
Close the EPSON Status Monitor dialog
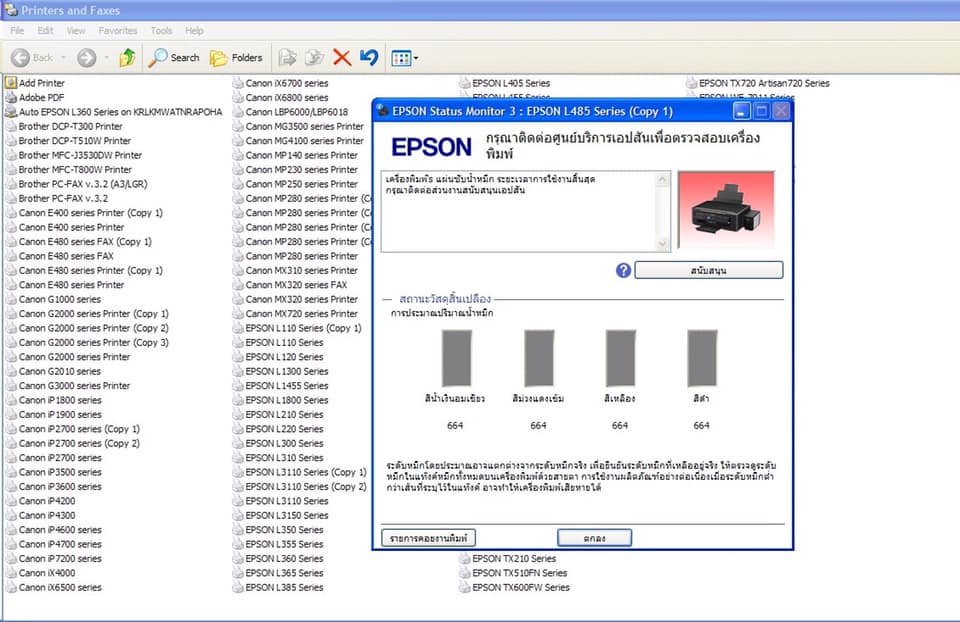[781, 111]
